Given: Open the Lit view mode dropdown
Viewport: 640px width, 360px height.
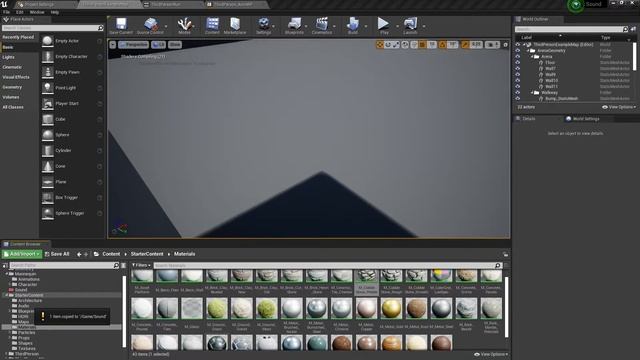Looking at the screenshot, I should click(158, 44).
